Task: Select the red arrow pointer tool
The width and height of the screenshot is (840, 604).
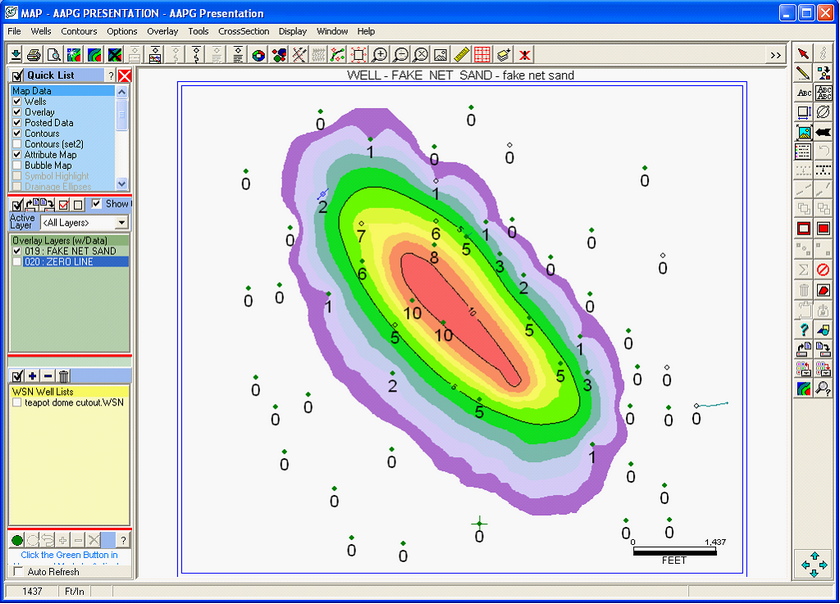Action: pyautogui.click(x=803, y=53)
